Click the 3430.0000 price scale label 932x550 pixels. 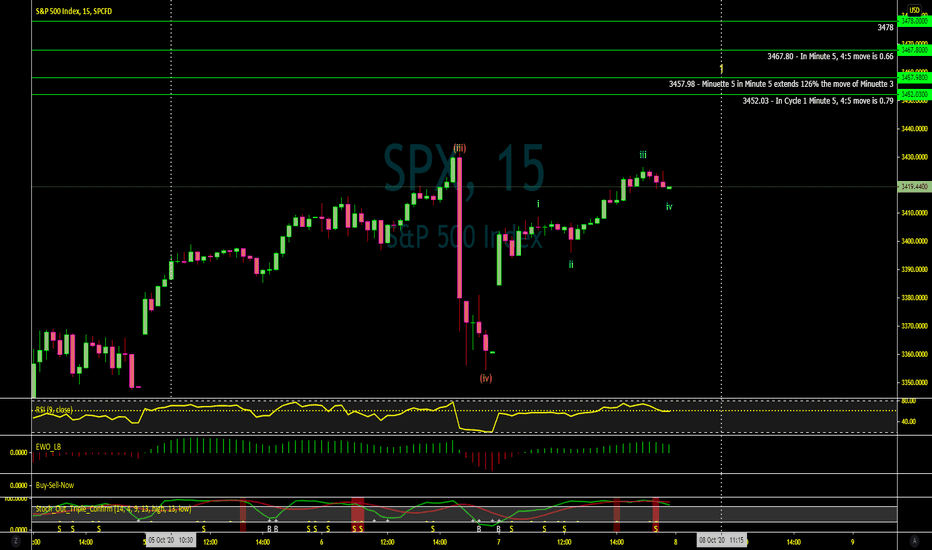point(914,157)
